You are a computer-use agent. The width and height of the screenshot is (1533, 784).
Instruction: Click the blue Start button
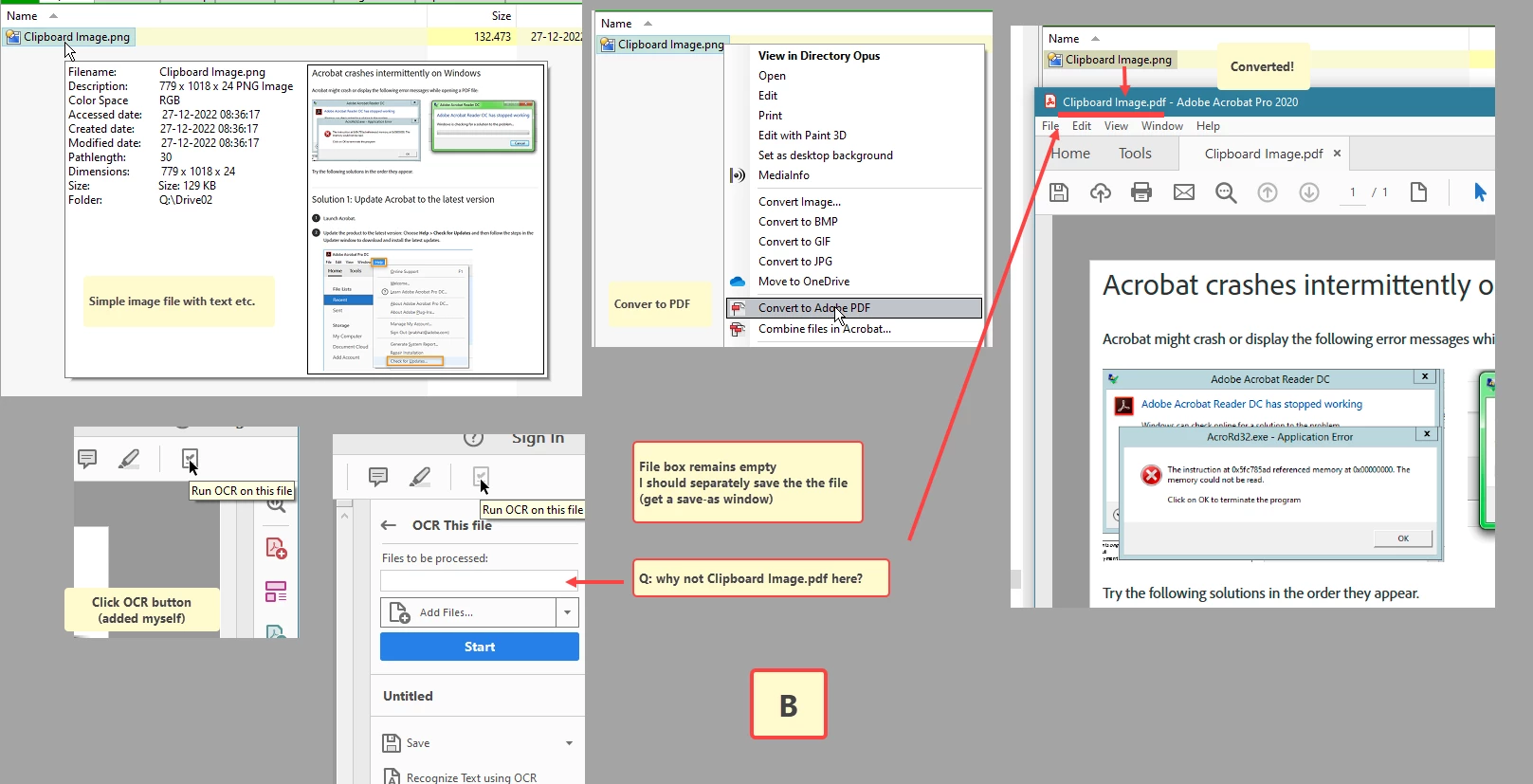[480, 647]
